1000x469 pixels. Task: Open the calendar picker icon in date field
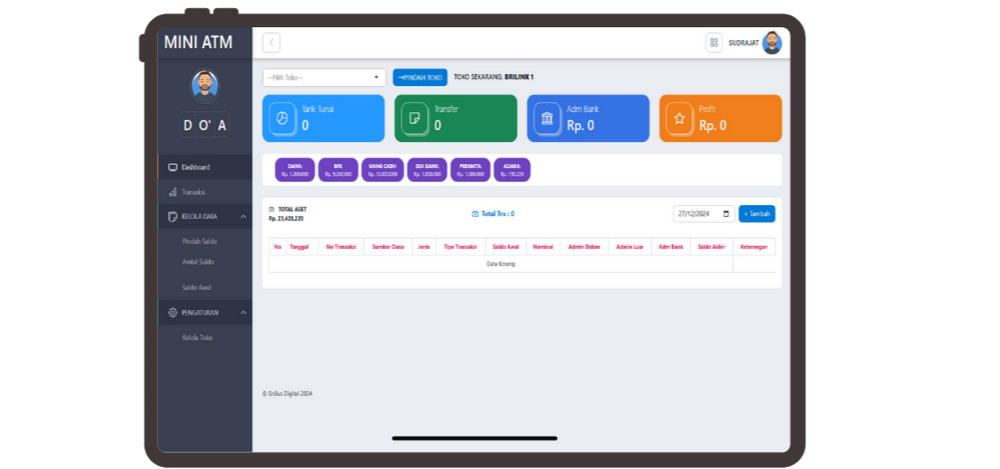[726, 214]
